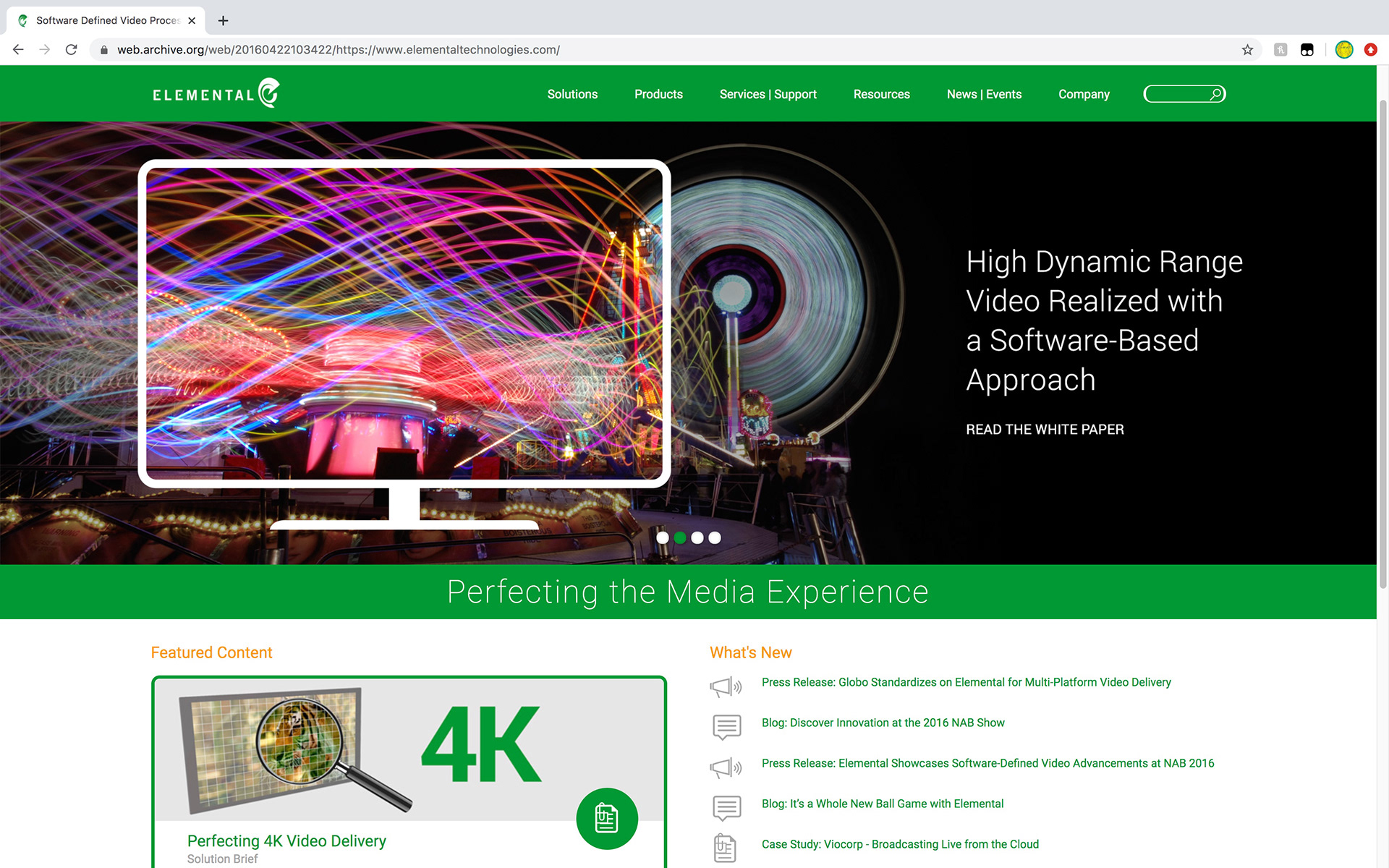Image resolution: width=1389 pixels, height=868 pixels.
Task: Click chat icon beside Whole New Ball Game blog
Action: point(726,808)
